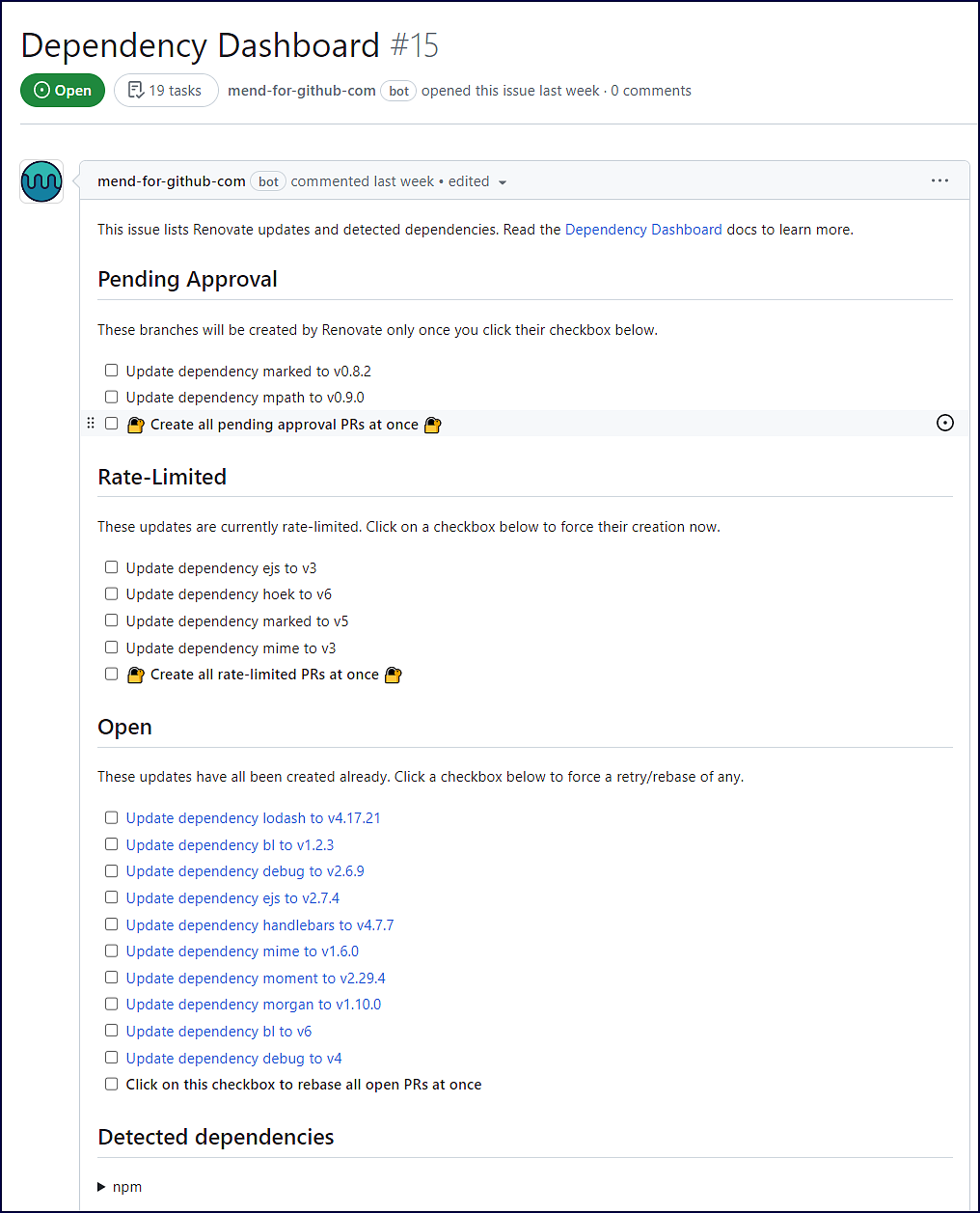Check Create all rate-limited PRs at once

point(112,674)
